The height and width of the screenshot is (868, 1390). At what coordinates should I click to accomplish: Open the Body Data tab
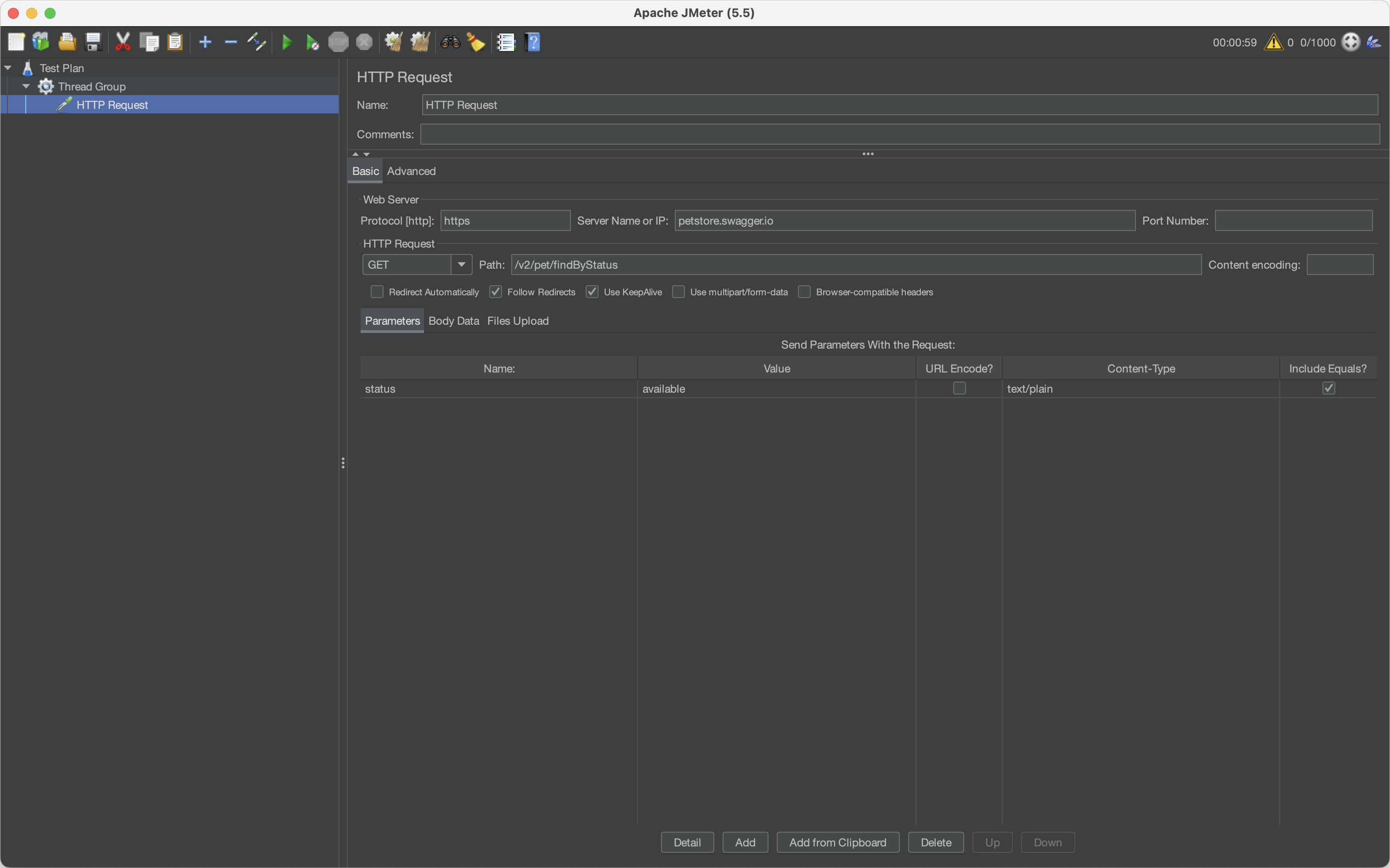453,321
